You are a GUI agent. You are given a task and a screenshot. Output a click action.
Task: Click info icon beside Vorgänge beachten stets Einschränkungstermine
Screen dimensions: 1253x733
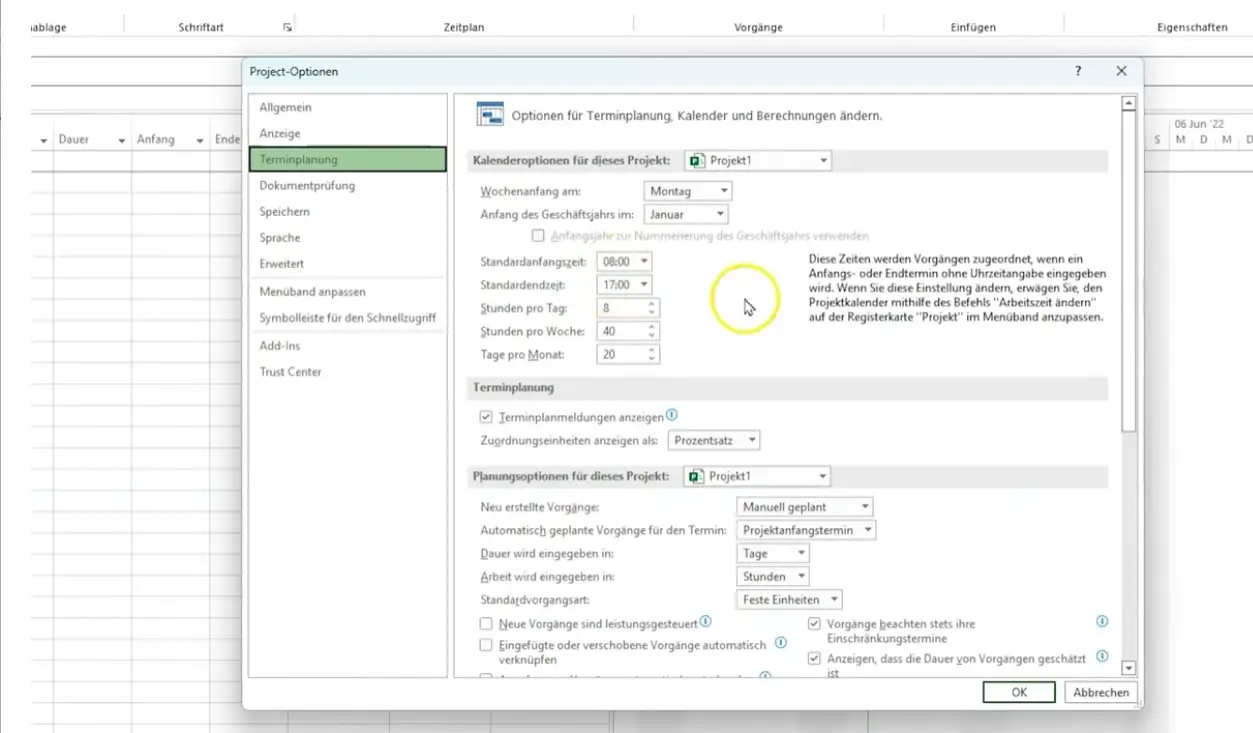pyautogui.click(x=1102, y=622)
